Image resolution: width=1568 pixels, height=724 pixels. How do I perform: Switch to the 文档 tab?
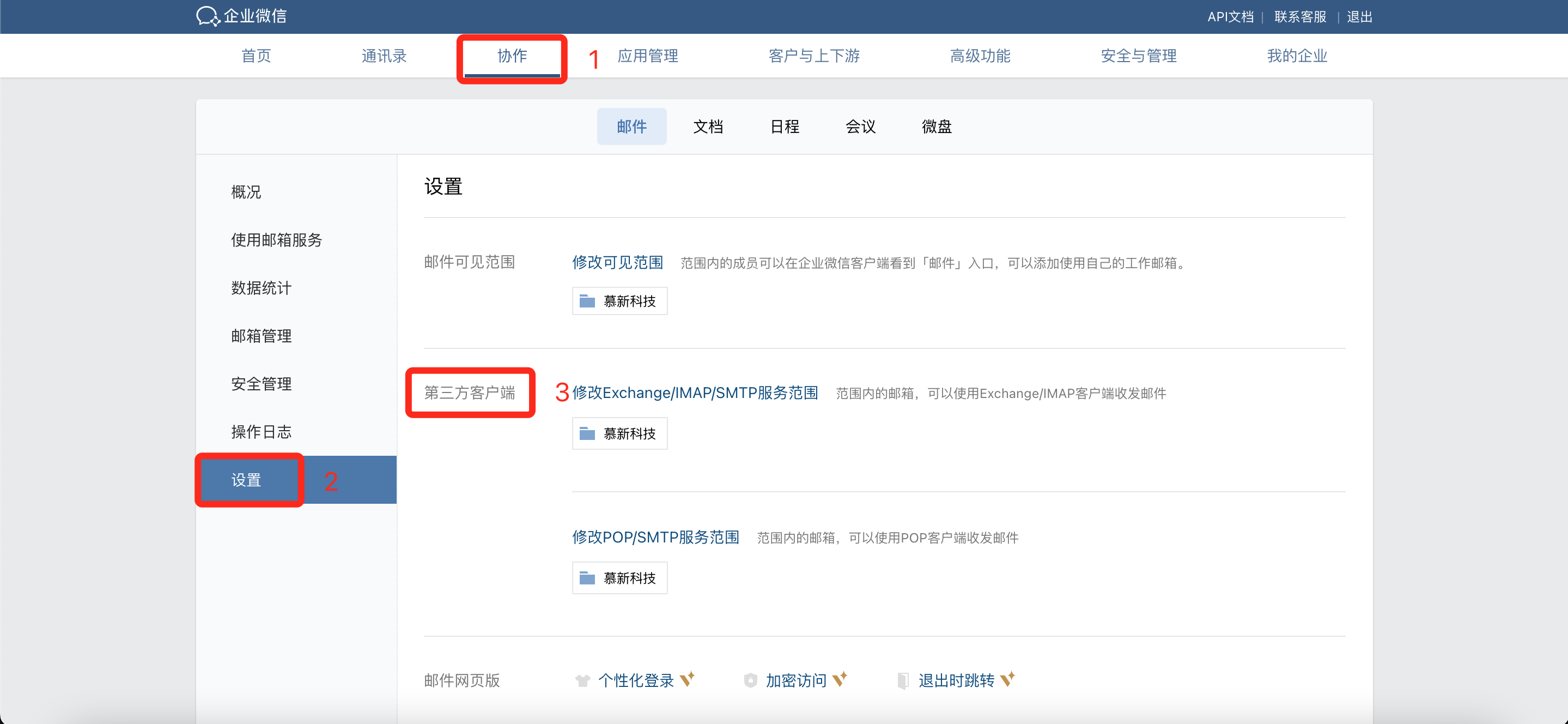click(x=708, y=126)
